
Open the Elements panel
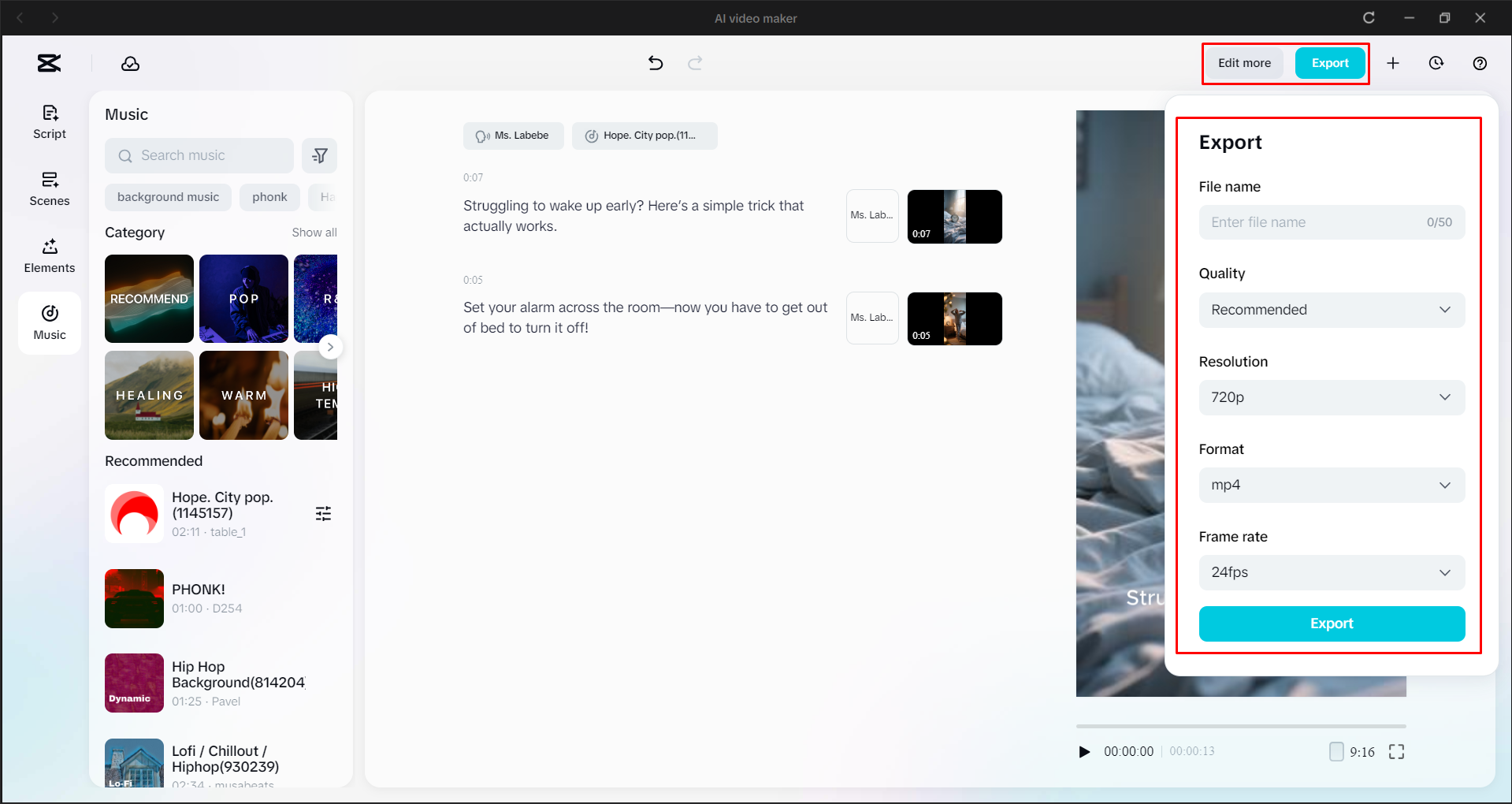point(49,255)
